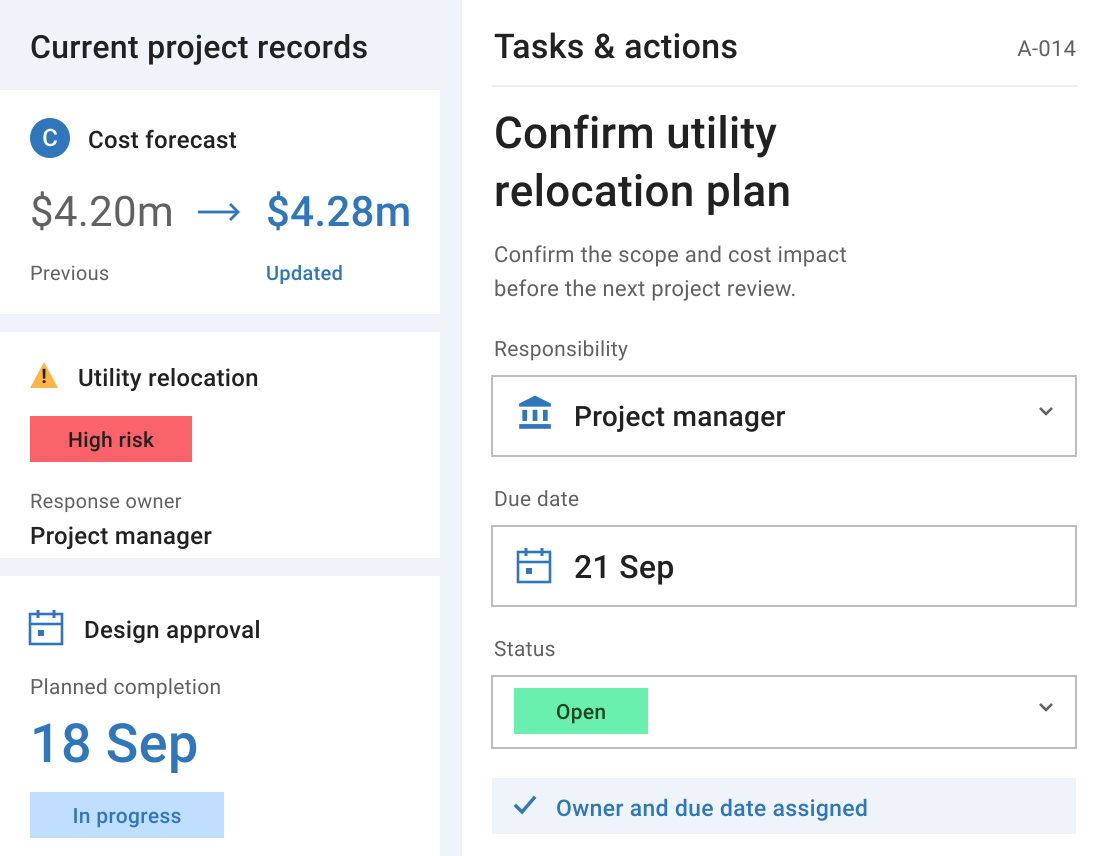Open the Responsibility dropdown chevron
The height and width of the screenshot is (856, 1108).
click(1046, 411)
